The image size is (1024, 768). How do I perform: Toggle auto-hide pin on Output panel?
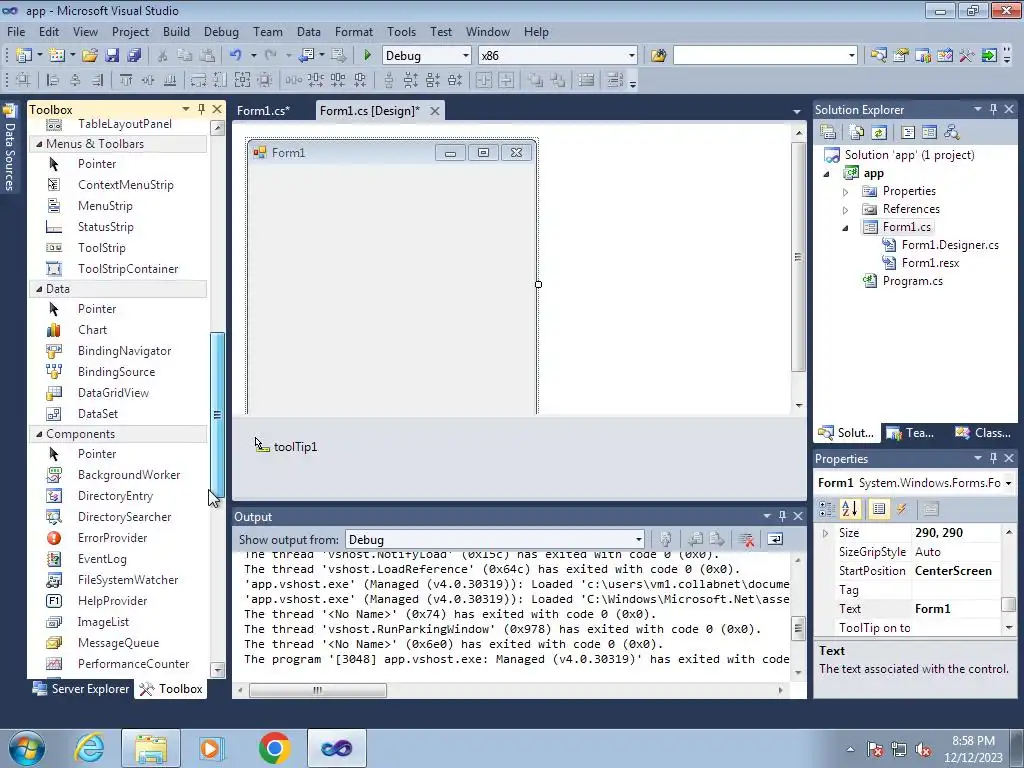[x=782, y=516]
